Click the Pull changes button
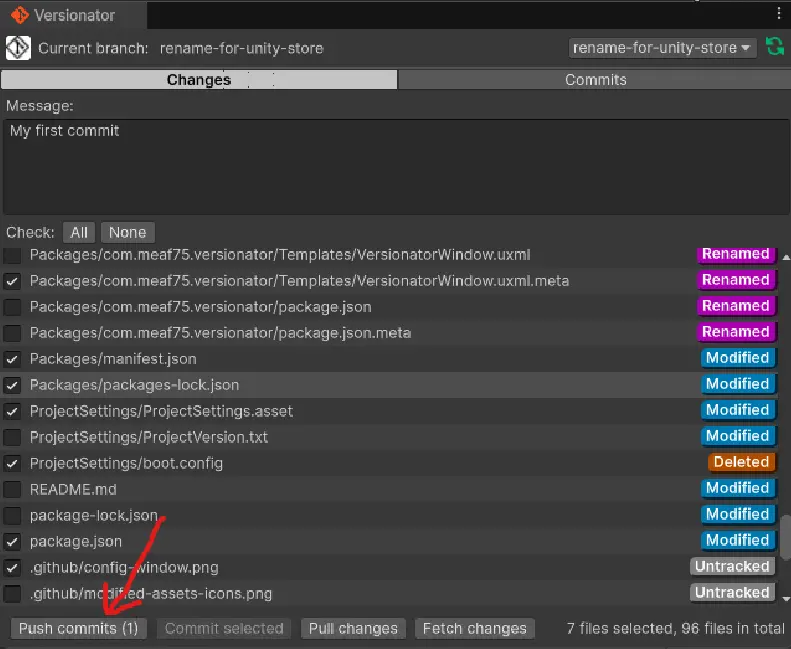This screenshot has width=791, height=649. click(x=353, y=629)
